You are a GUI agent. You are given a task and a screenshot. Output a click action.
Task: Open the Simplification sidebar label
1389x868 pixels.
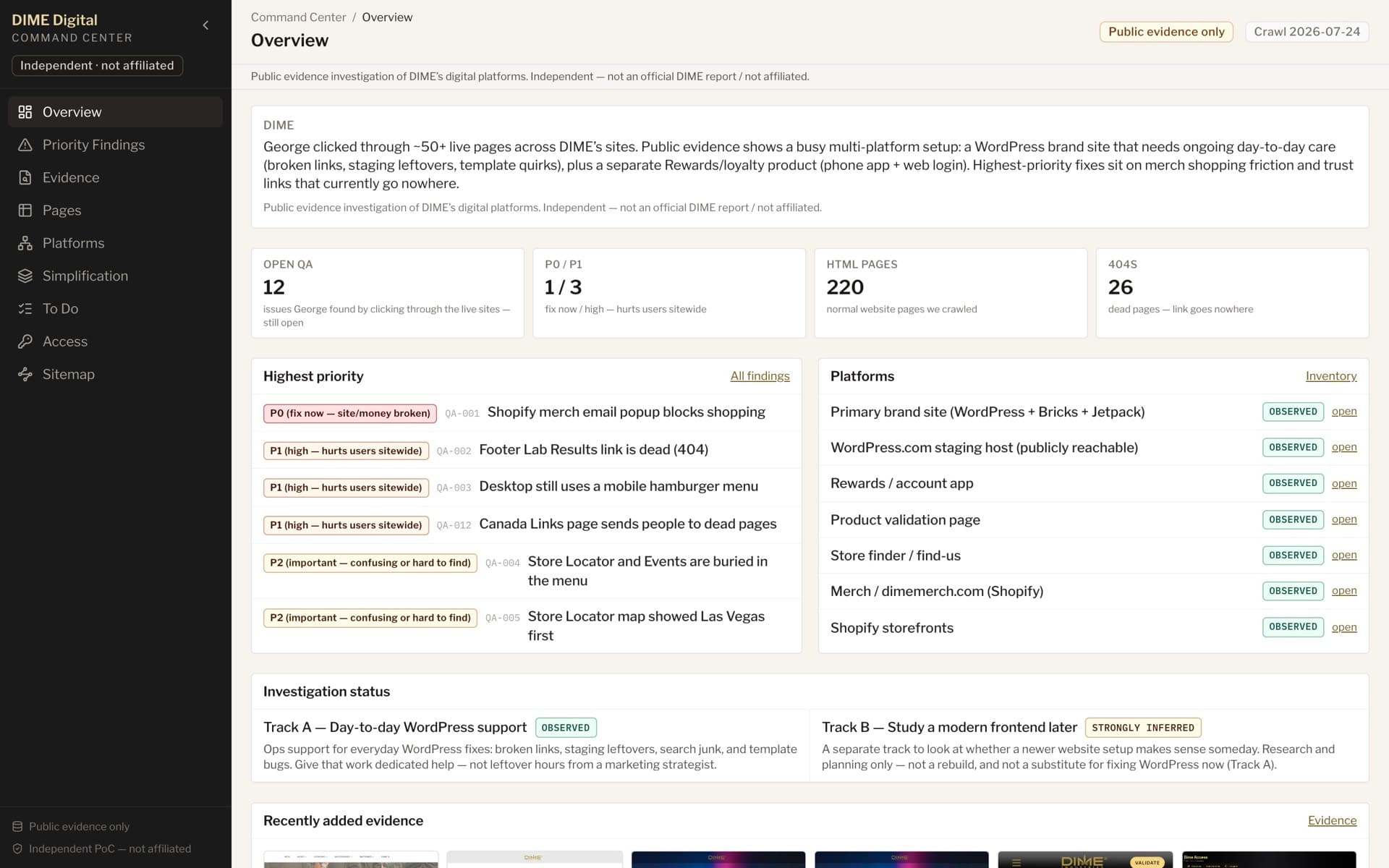coord(85,276)
